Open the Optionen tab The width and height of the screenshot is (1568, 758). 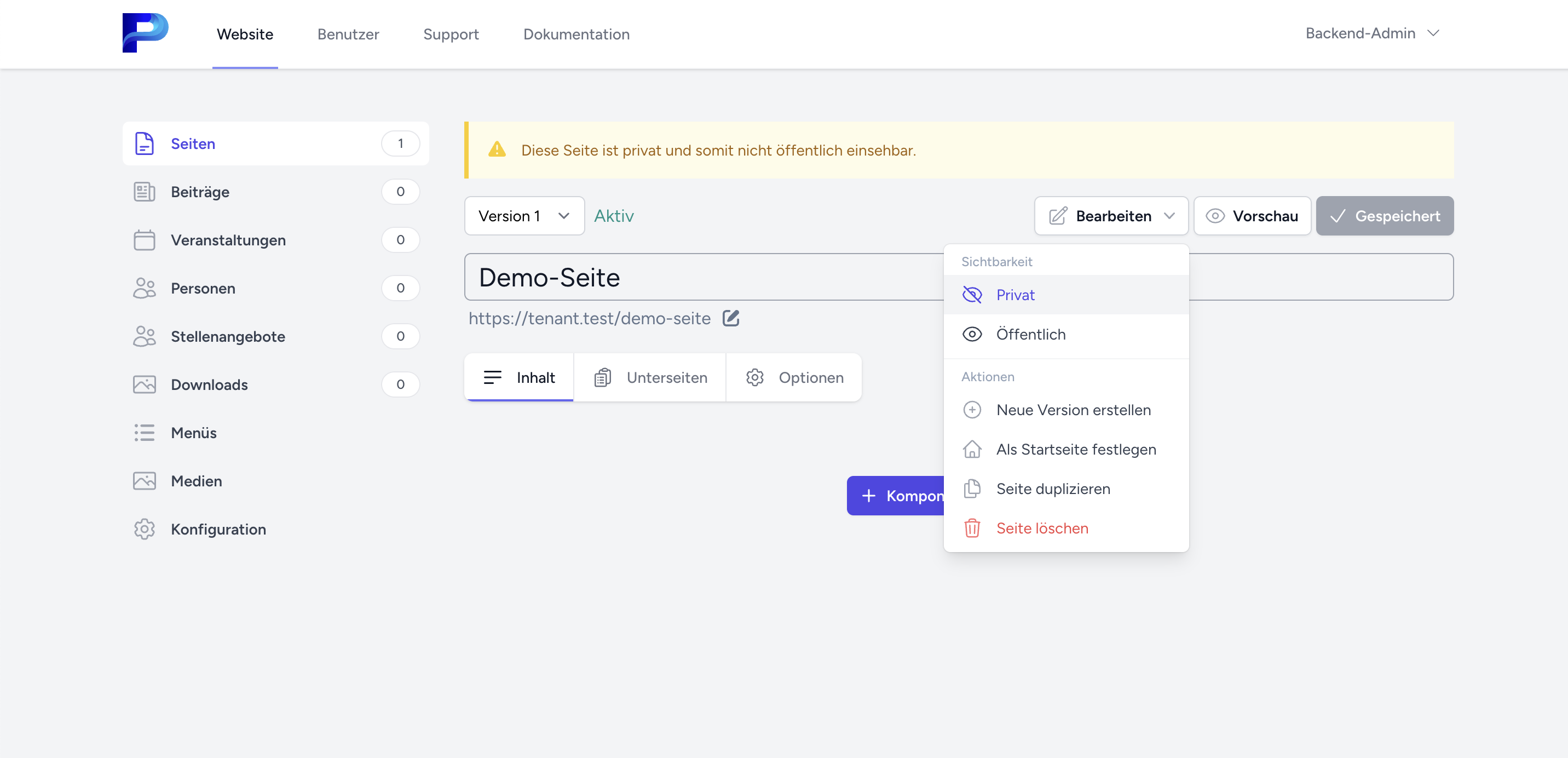click(x=794, y=377)
